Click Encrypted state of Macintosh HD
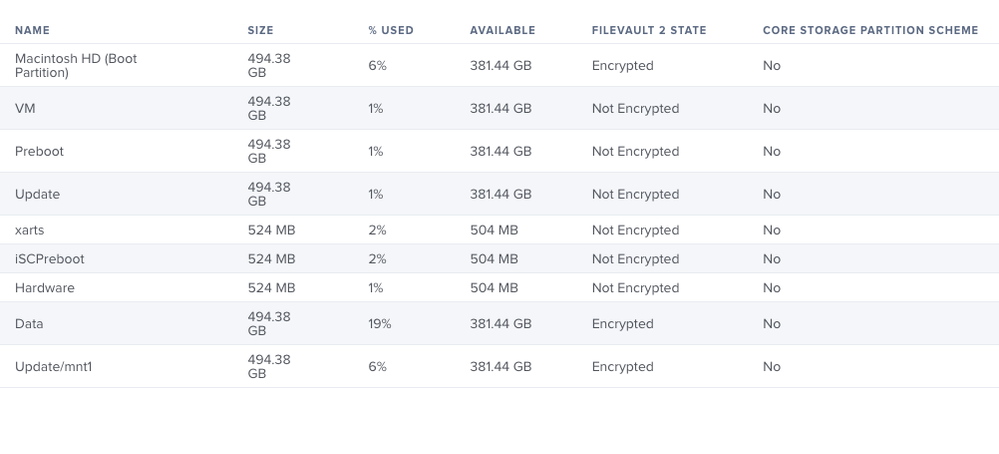 [622, 66]
